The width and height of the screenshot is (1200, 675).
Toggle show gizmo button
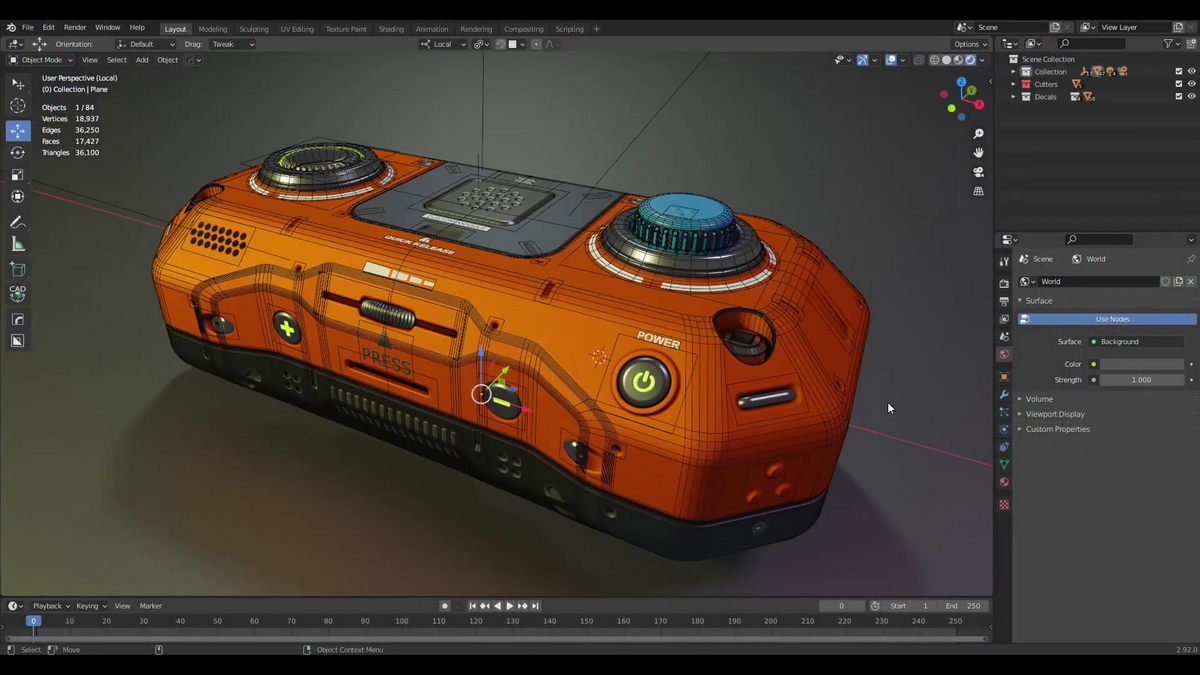point(863,60)
